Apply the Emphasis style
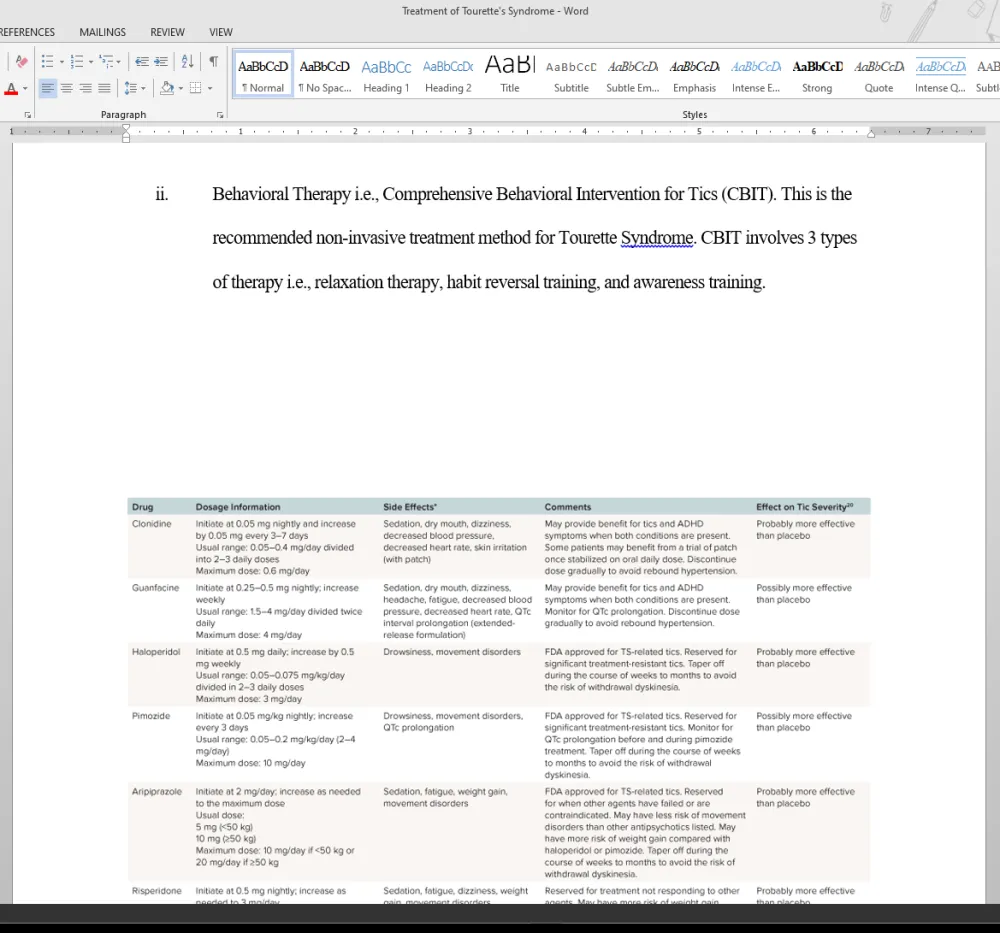This screenshot has width=1000, height=933. (695, 74)
